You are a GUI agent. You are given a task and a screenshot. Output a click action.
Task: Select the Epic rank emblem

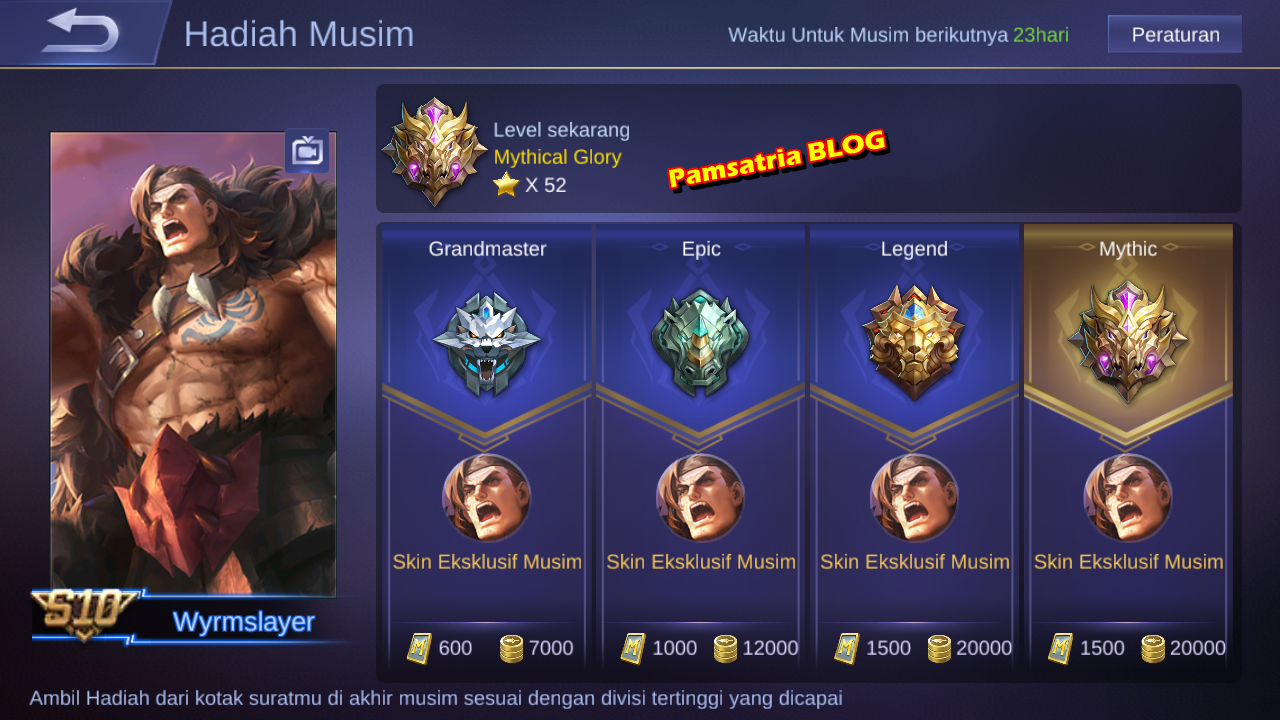pos(700,343)
